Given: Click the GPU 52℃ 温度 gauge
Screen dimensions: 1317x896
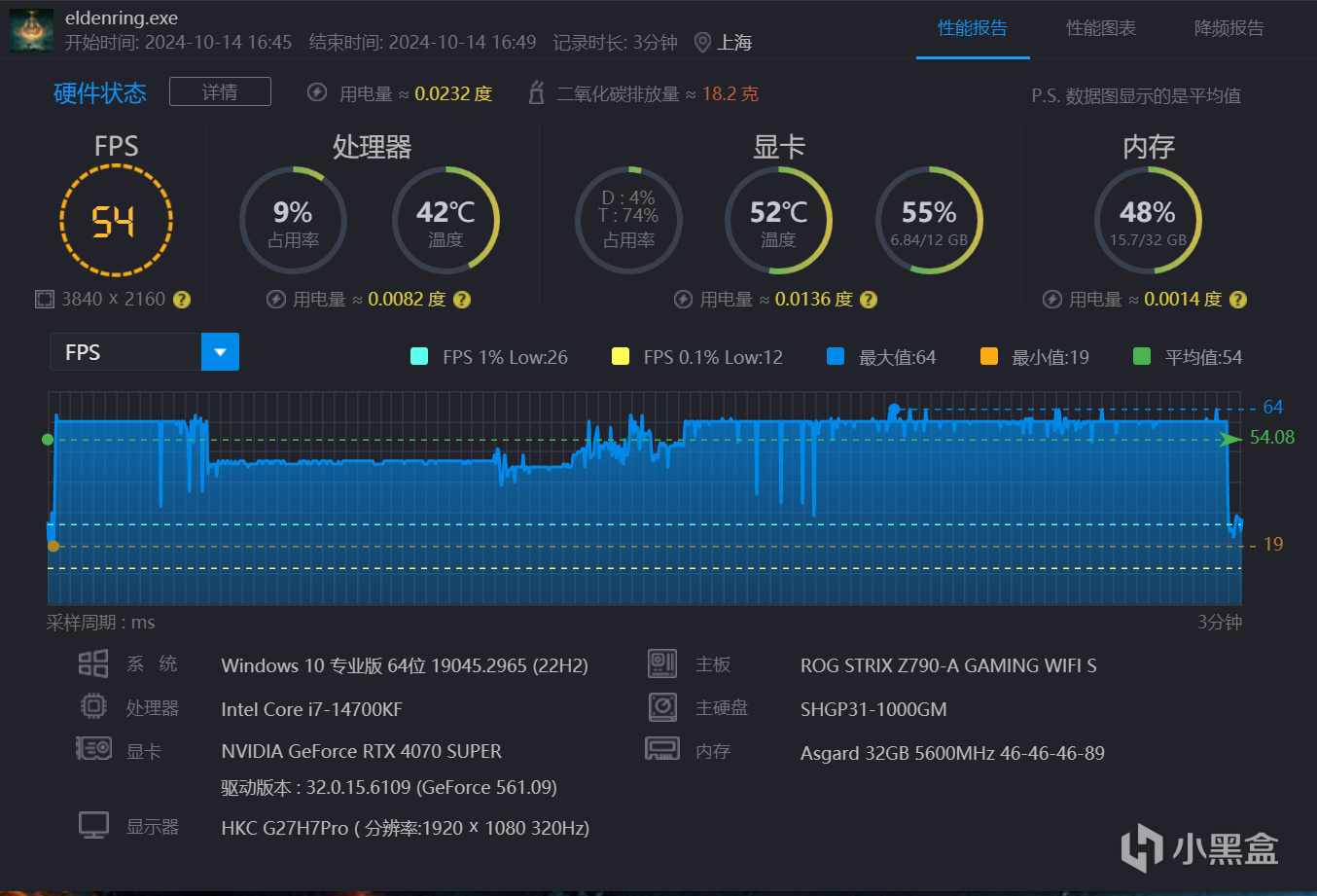Looking at the screenshot, I should pos(778,221).
